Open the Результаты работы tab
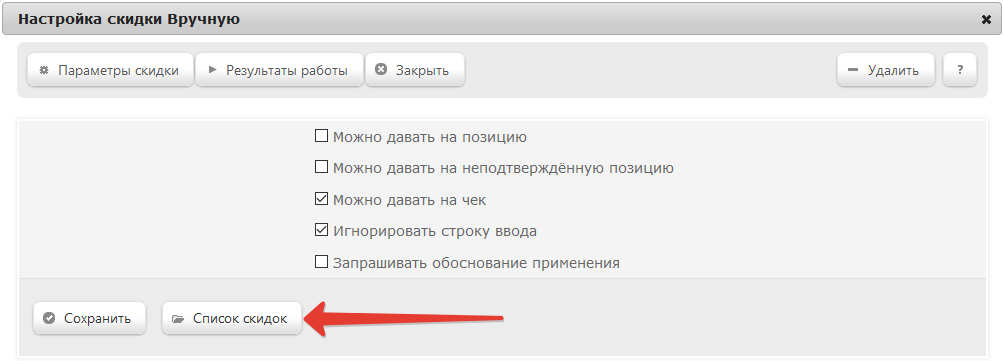Viewport: 1004px width, 361px height. 279,70
